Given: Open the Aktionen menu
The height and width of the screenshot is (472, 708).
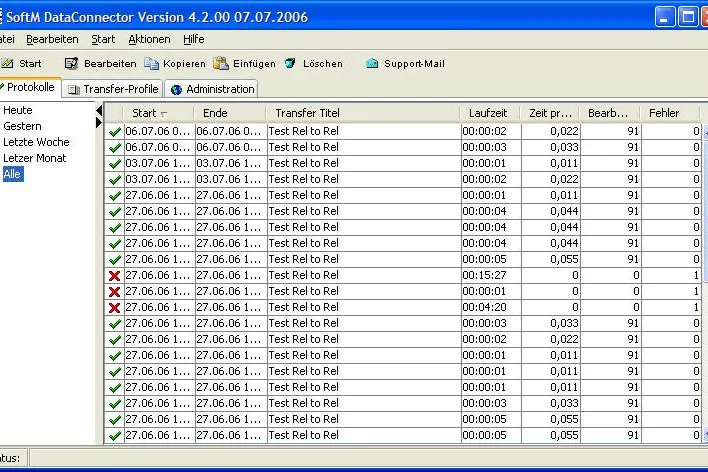Looking at the screenshot, I should [x=149, y=39].
